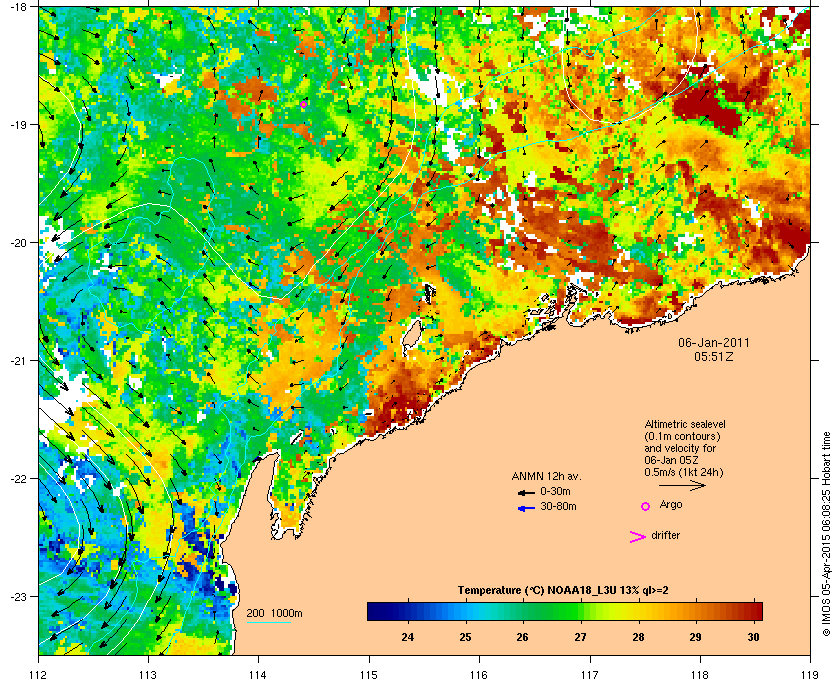The image size is (840, 680).
Task: Click the 26 tick label on the color bar
Action: (523, 637)
